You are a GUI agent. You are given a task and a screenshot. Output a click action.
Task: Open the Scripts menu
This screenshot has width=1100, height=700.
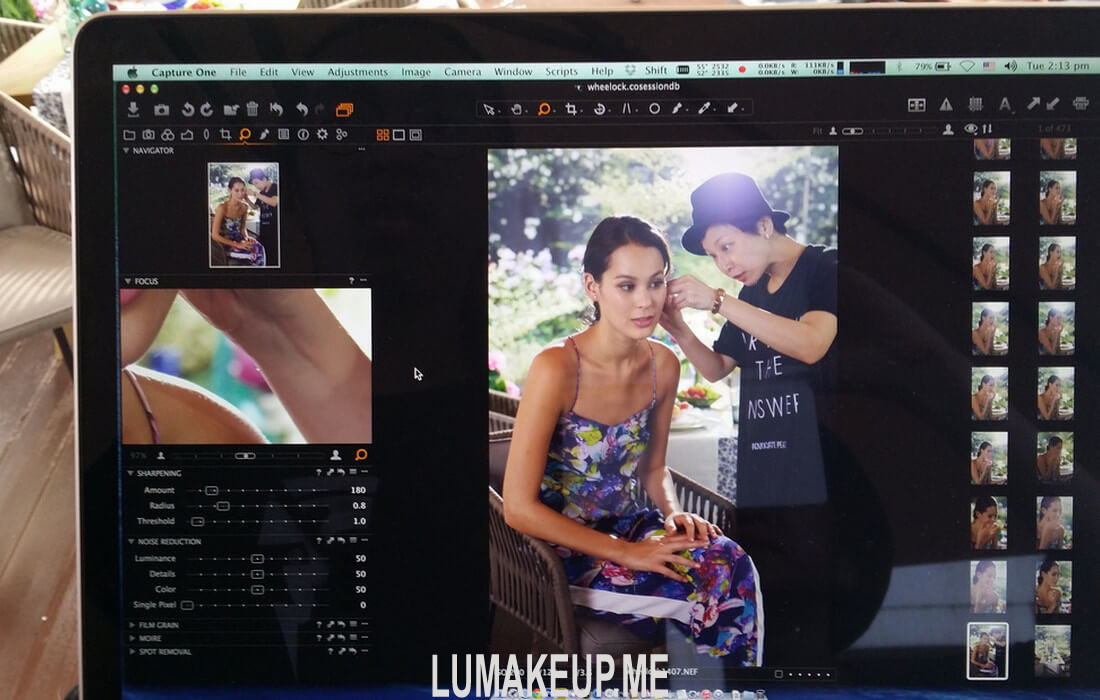coord(561,72)
